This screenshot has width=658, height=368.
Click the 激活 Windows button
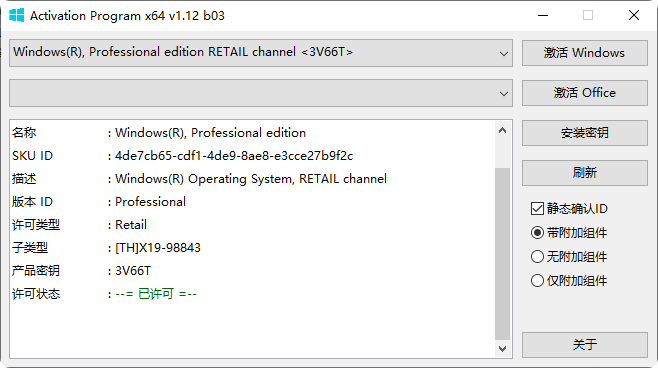(585, 53)
